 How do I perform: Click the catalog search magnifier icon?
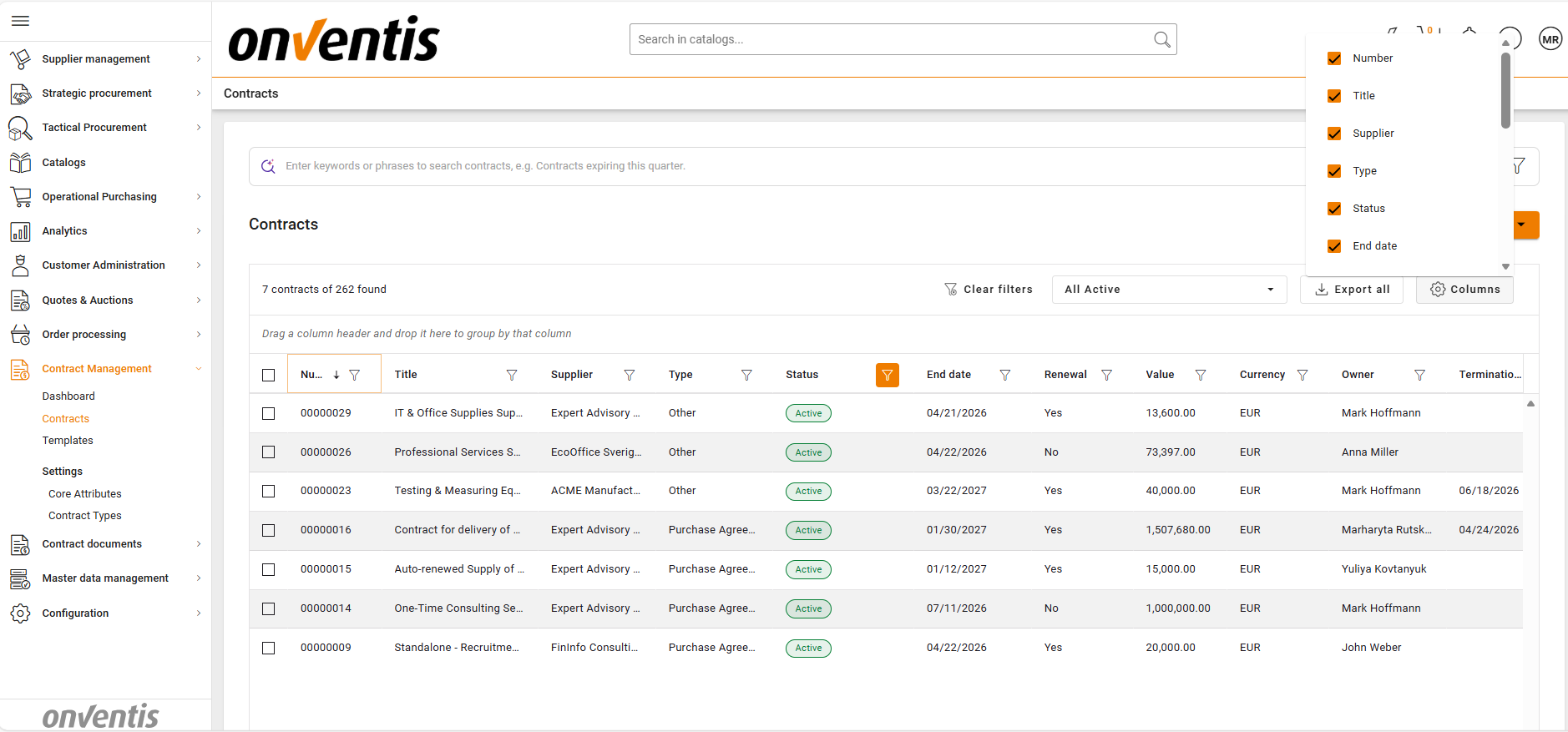1161,39
